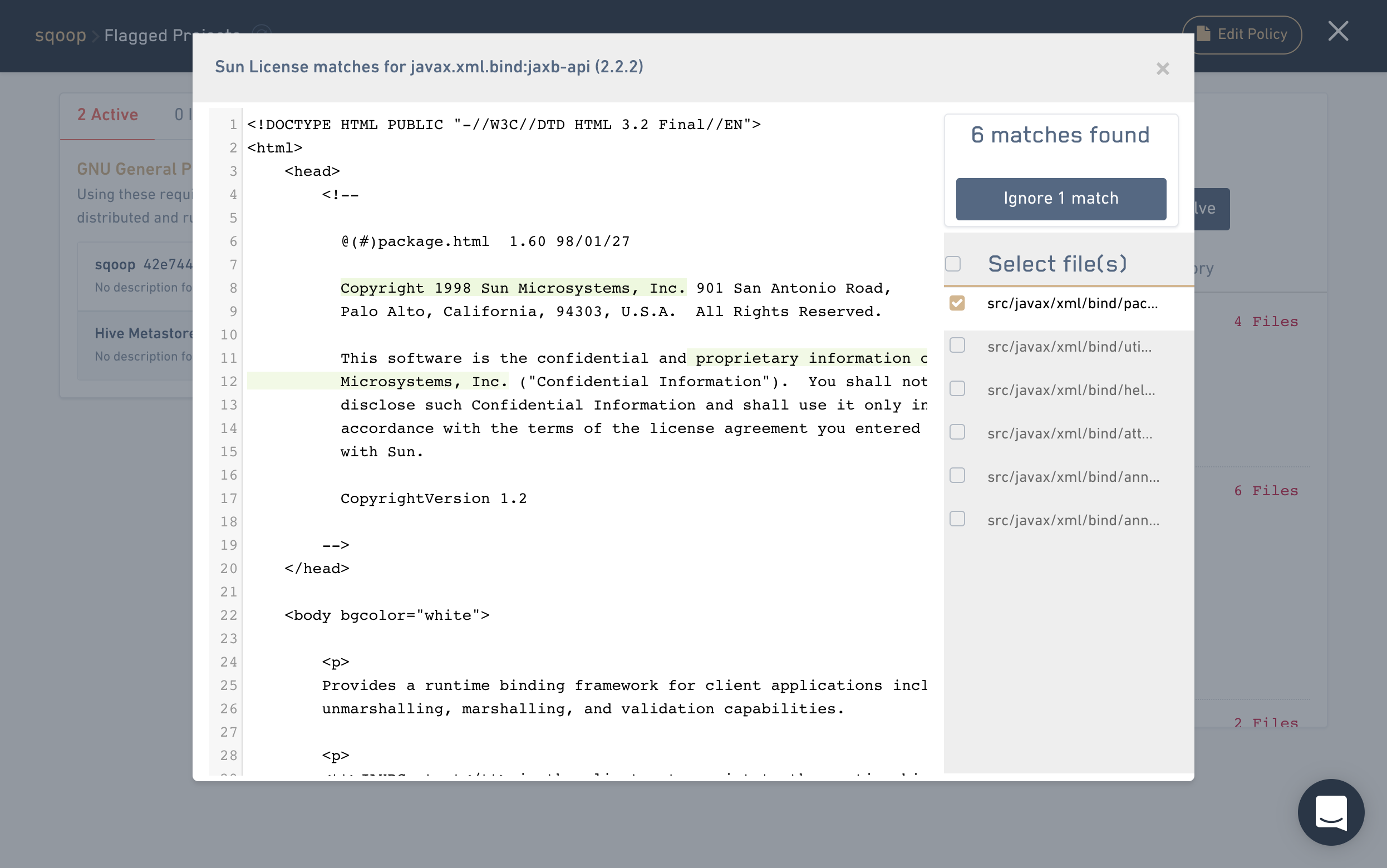Open the 4 Files link
The width and height of the screenshot is (1387, 868).
click(x=1265, y=322)
